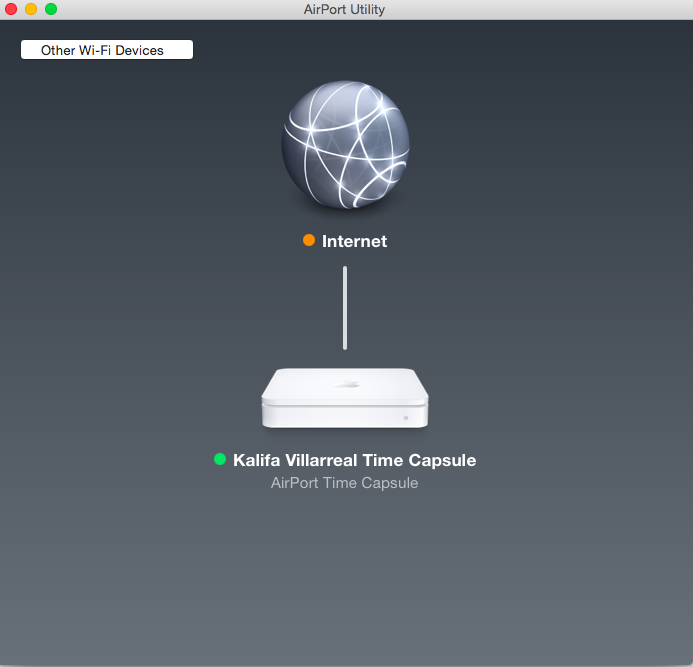Click the green Time Capsule status dot
The width and height of the screenshot is (693, 667).
(x=220, y=459)
